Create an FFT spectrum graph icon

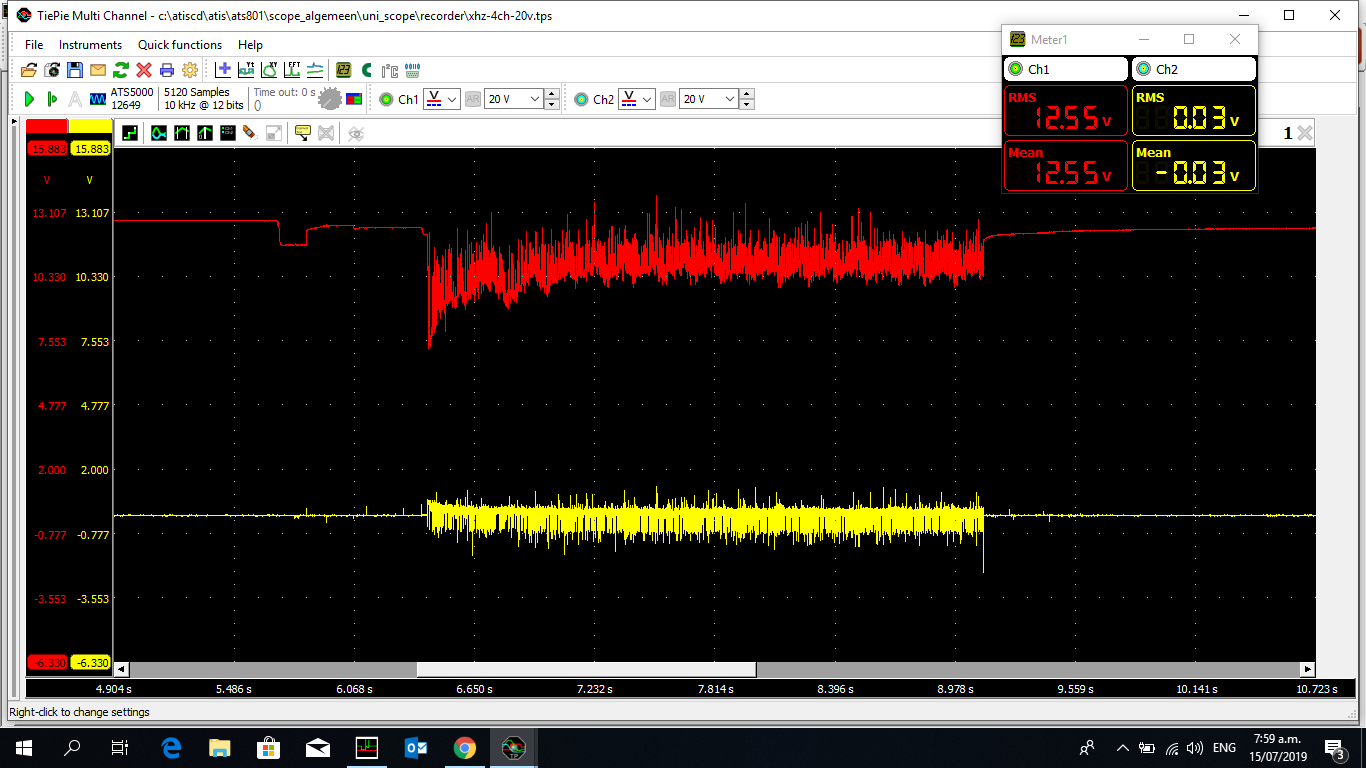coord(292,70)
